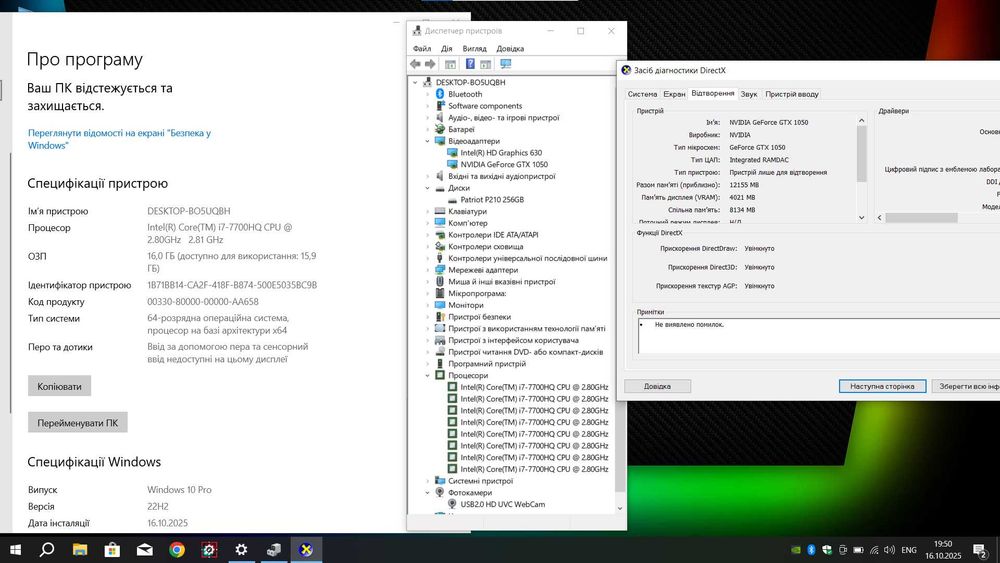1000x563 pixels.
Task: Switch to Звук tab in DirectX tool
Action: pyautogui.click(x=749, y=94)
